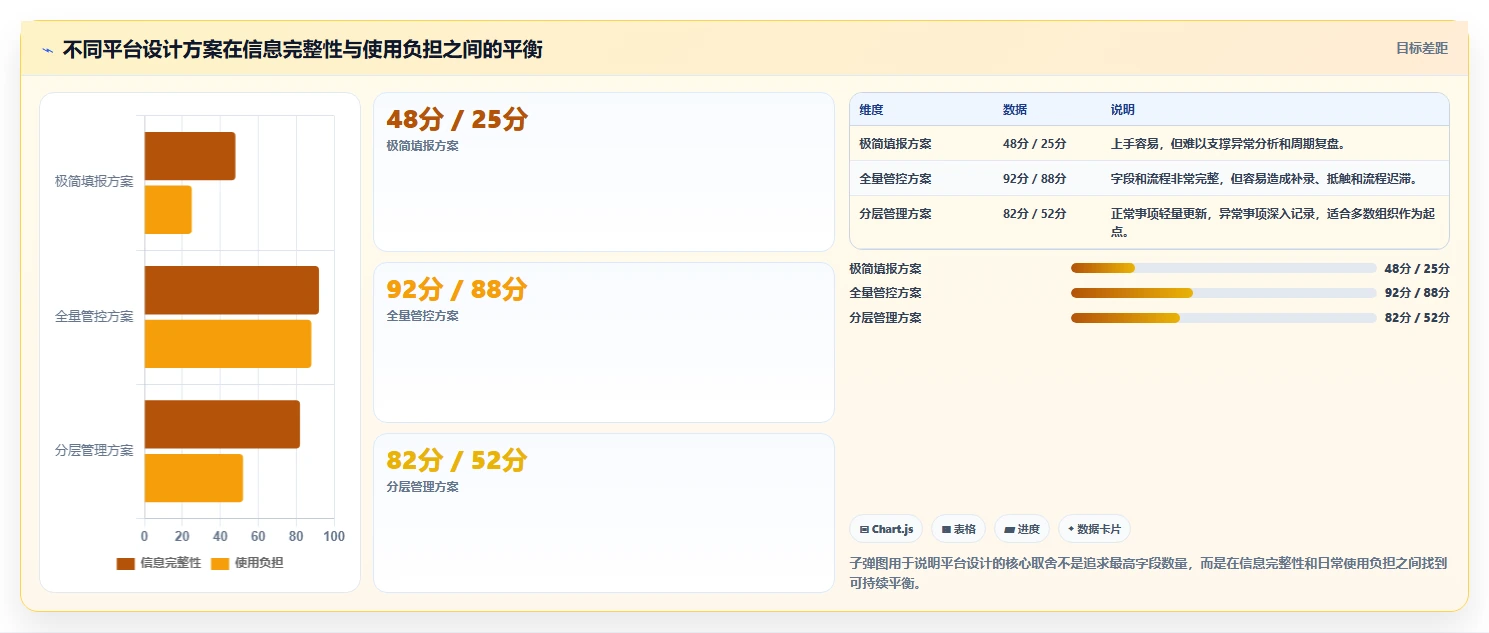Click progress value 82分 / 52分
This screenshot has width=1489, height=633.
pyautogui.click(x=1417, y=318)
